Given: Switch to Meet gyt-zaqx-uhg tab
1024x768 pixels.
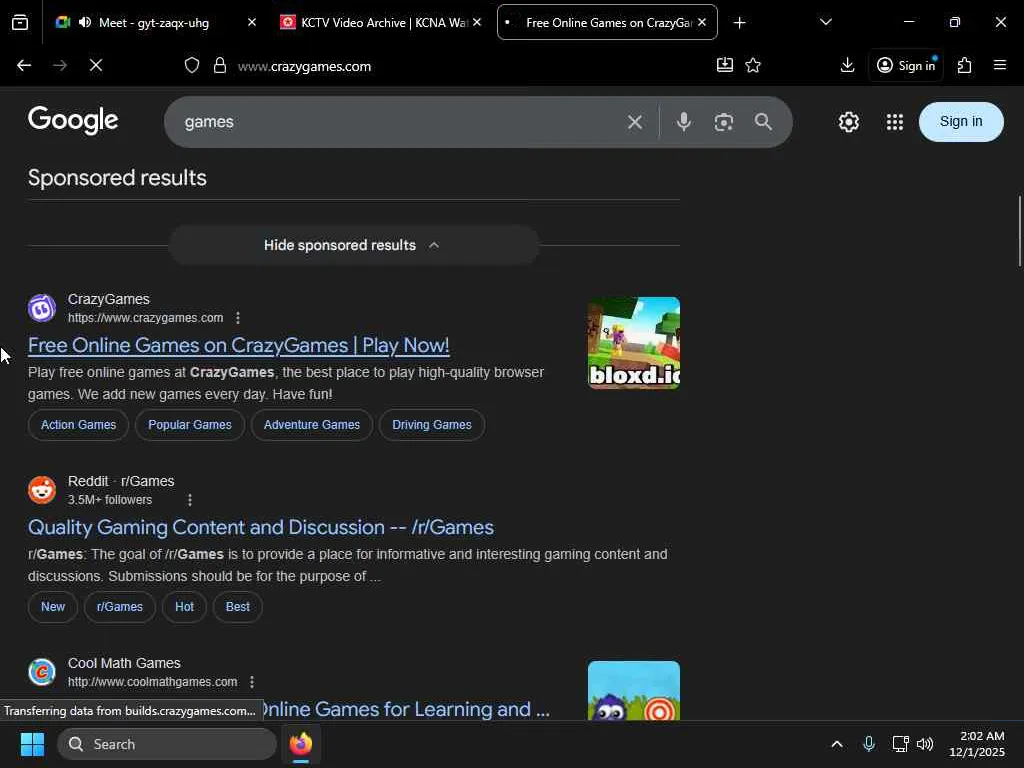Looking at the screenshot, I should click(x=154, y=23).
